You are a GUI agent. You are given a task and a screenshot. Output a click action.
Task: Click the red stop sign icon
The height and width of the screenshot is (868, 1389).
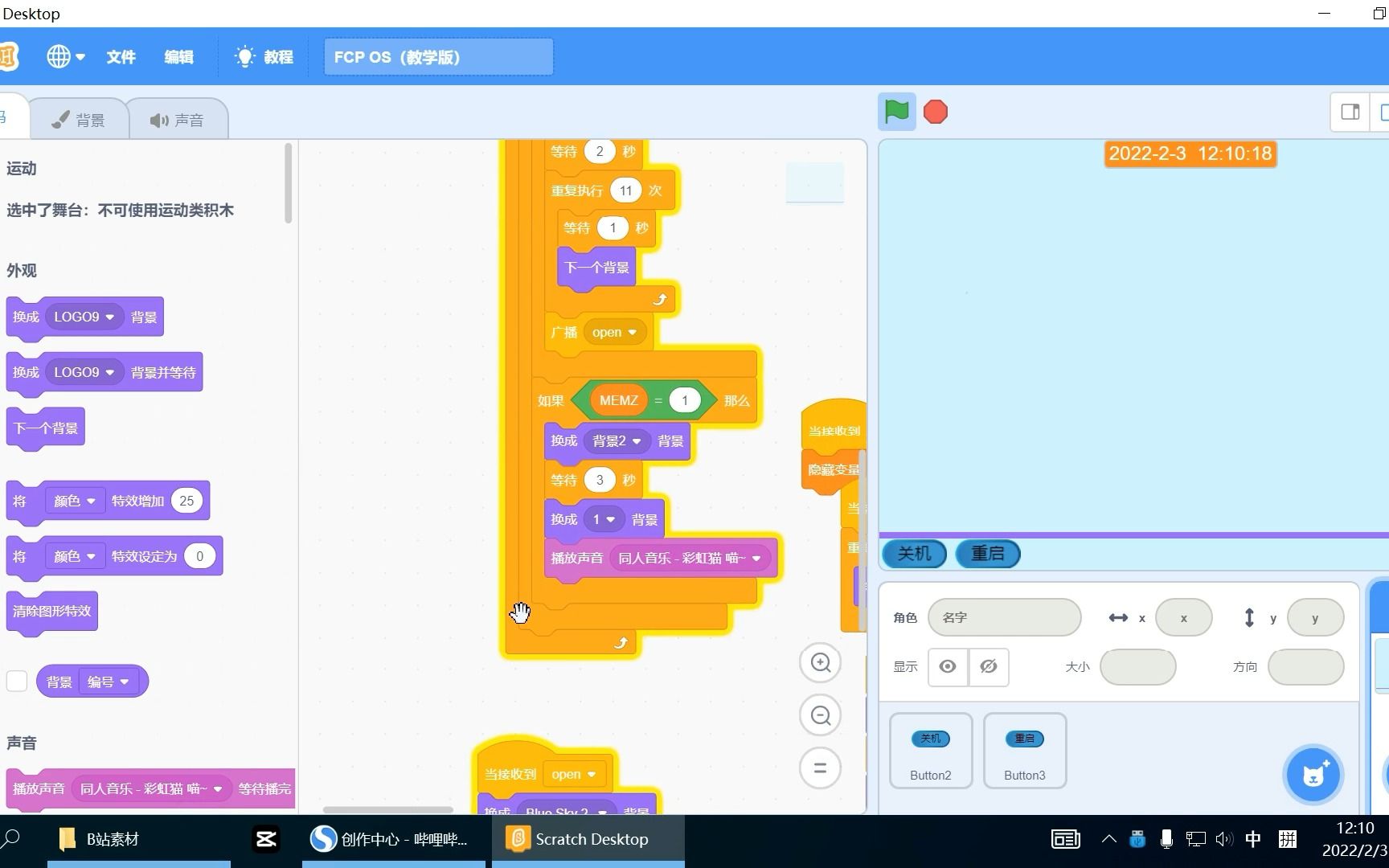pos(934,112)
